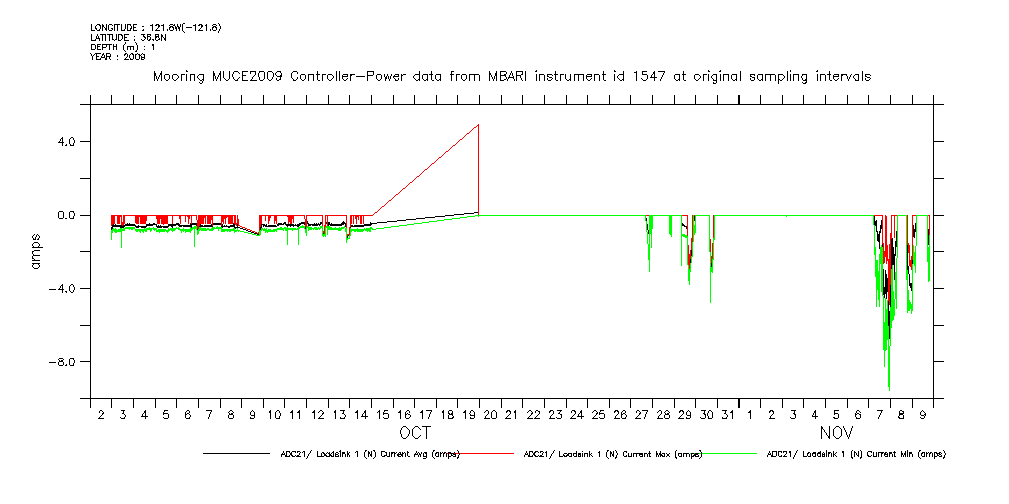Click the LONGITUDE header text
The image size is (1009, 504).
pyautogui.click(x=155, y=27)
